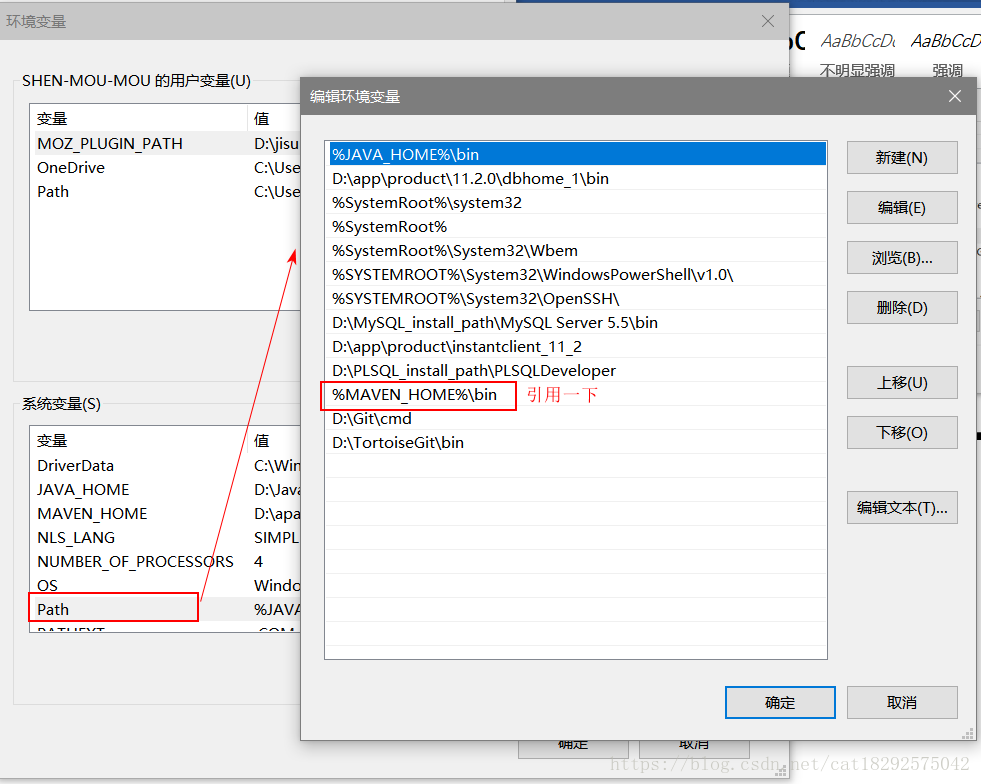Click 值 column header in system variables
The image size is (981, 784).
(x=274, y=440)
